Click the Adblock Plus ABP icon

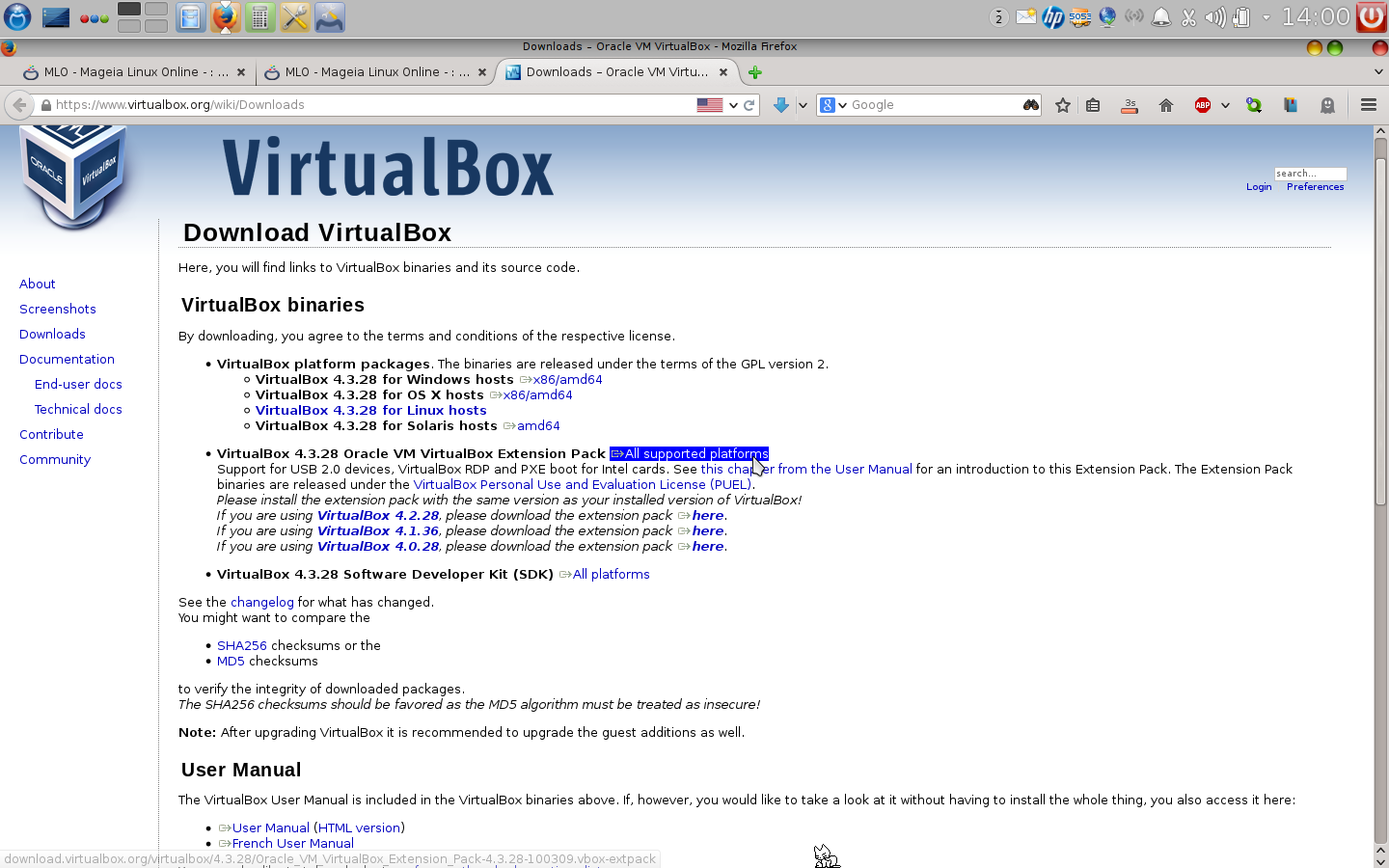(x=1203, y=105)
